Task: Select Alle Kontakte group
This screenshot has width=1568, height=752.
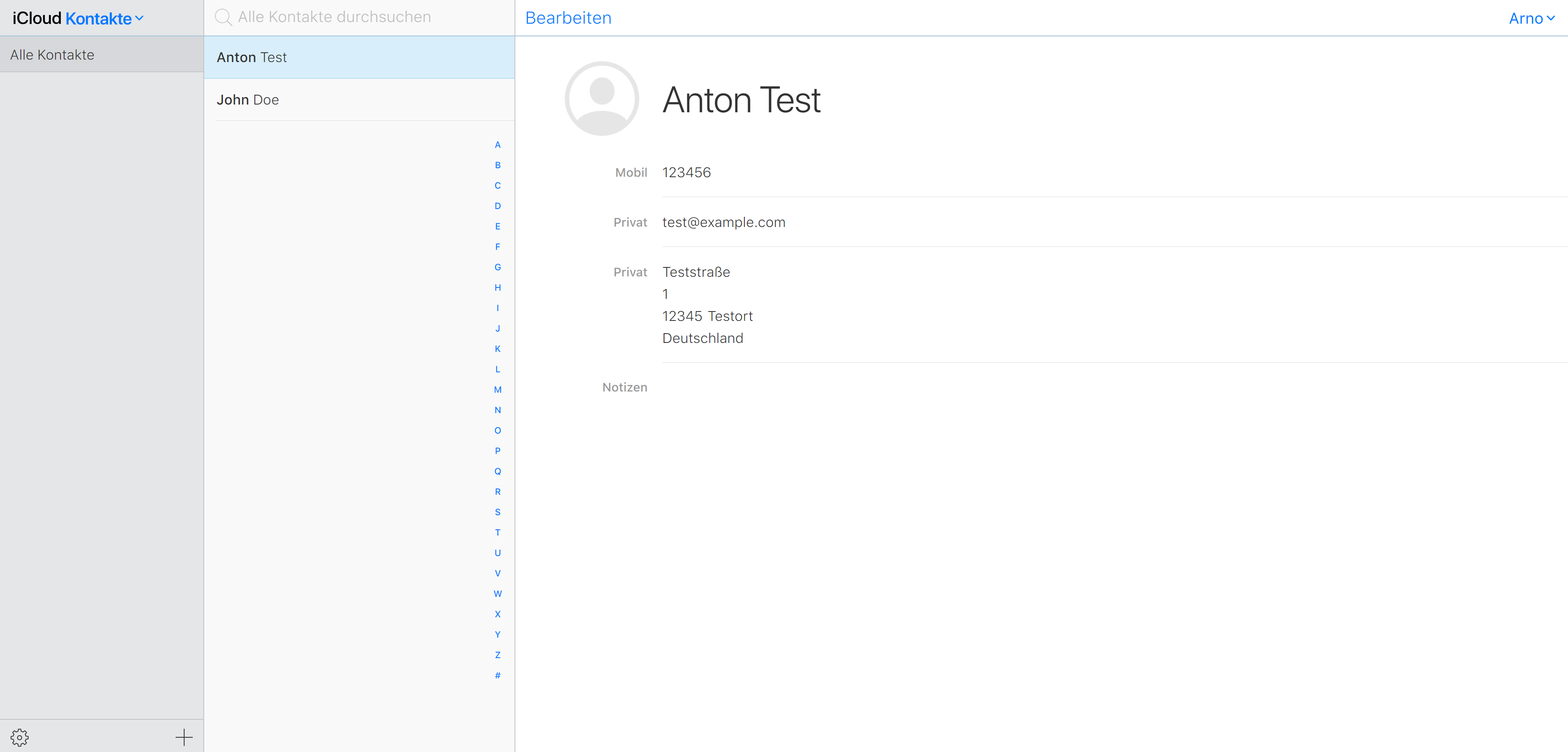Action: click(x=52, y=55)
